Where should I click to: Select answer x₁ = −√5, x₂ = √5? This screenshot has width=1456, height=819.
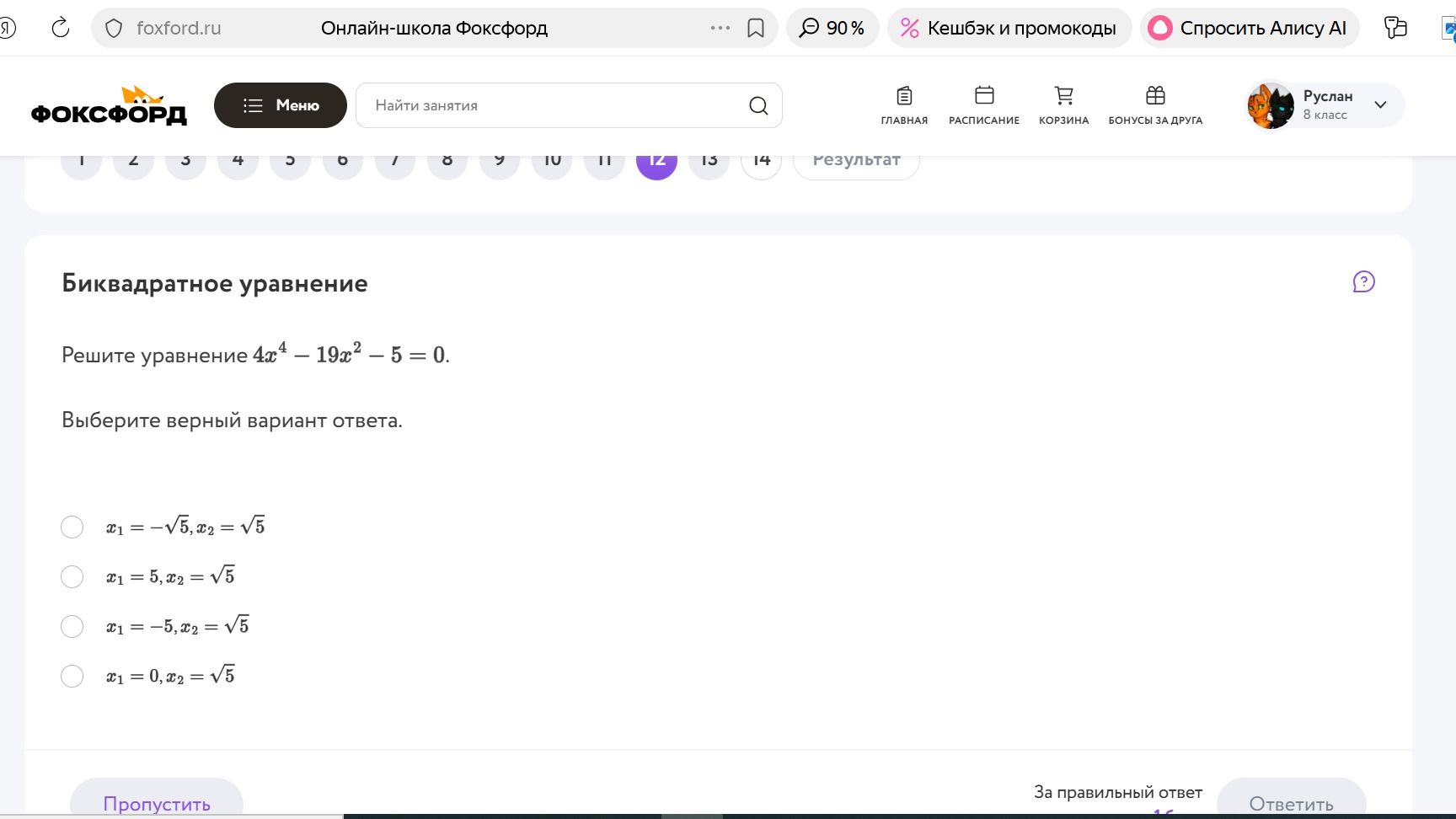pyautogui.click(x=72, y=527)
